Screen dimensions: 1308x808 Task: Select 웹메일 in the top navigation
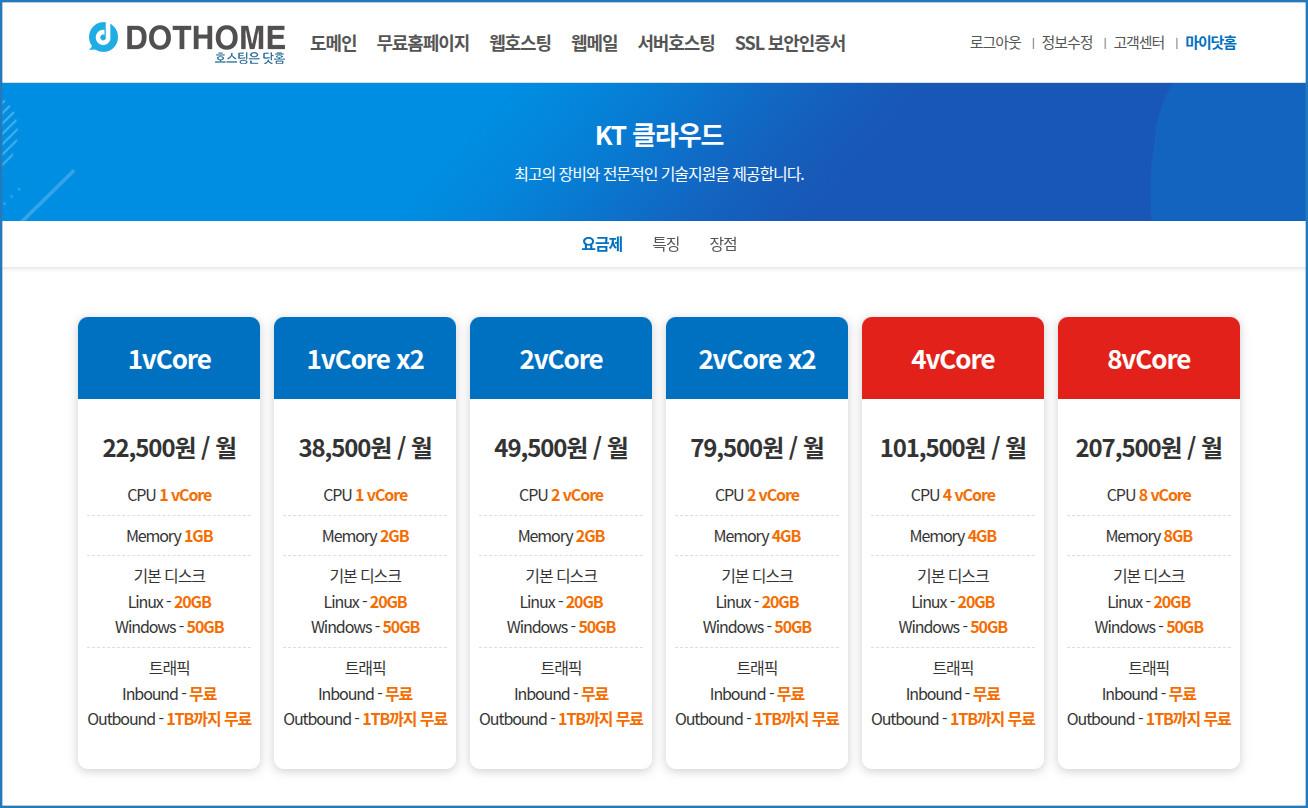594,43
